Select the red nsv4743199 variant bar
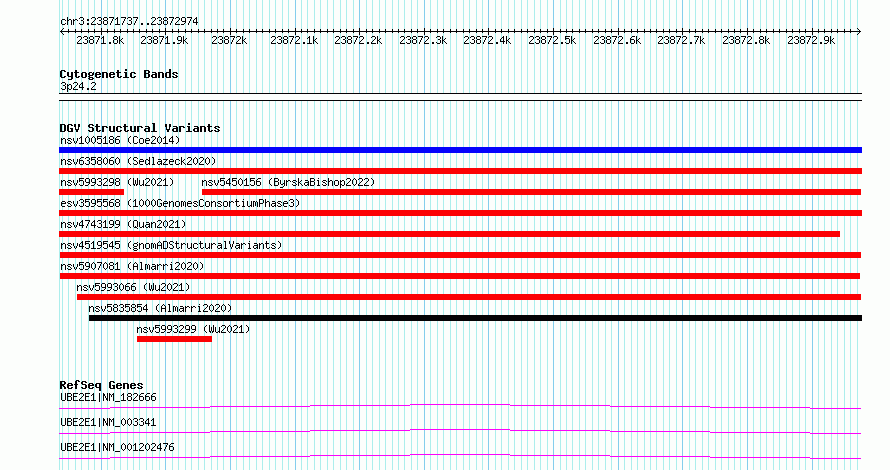Image resolution: width=890 pixels, height=470 pixels. [450, 234]
